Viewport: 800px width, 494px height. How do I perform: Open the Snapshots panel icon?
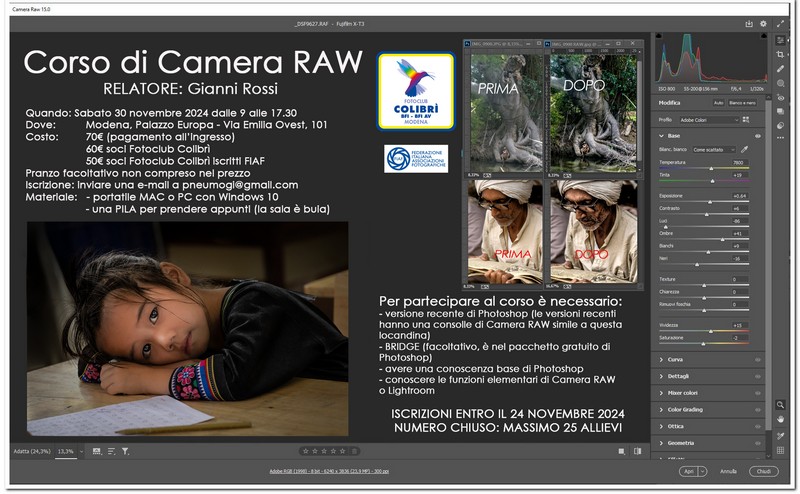tap(780, 111)
